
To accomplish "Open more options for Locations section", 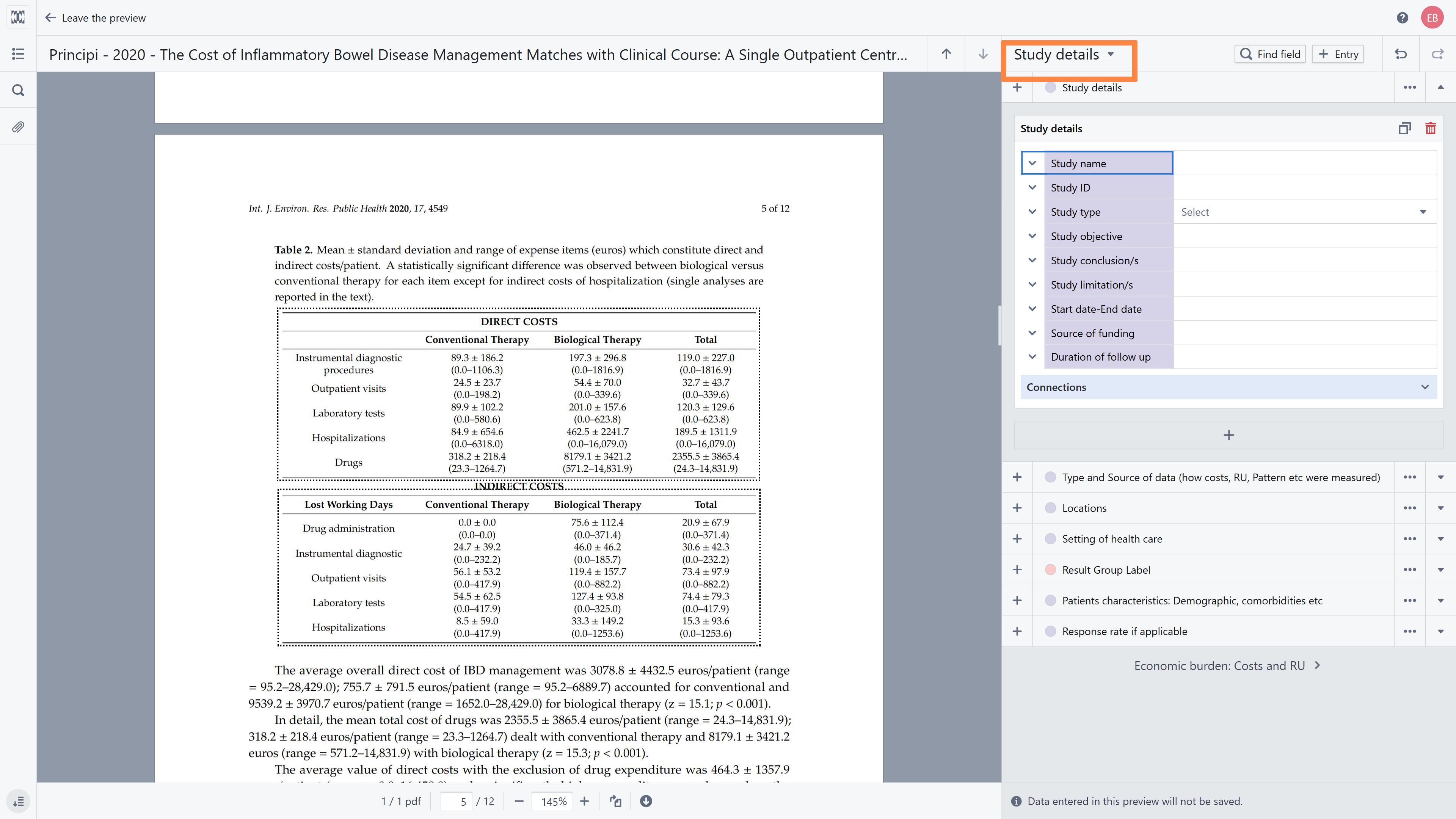I will pyautogui.click(x=1410, y=508).
